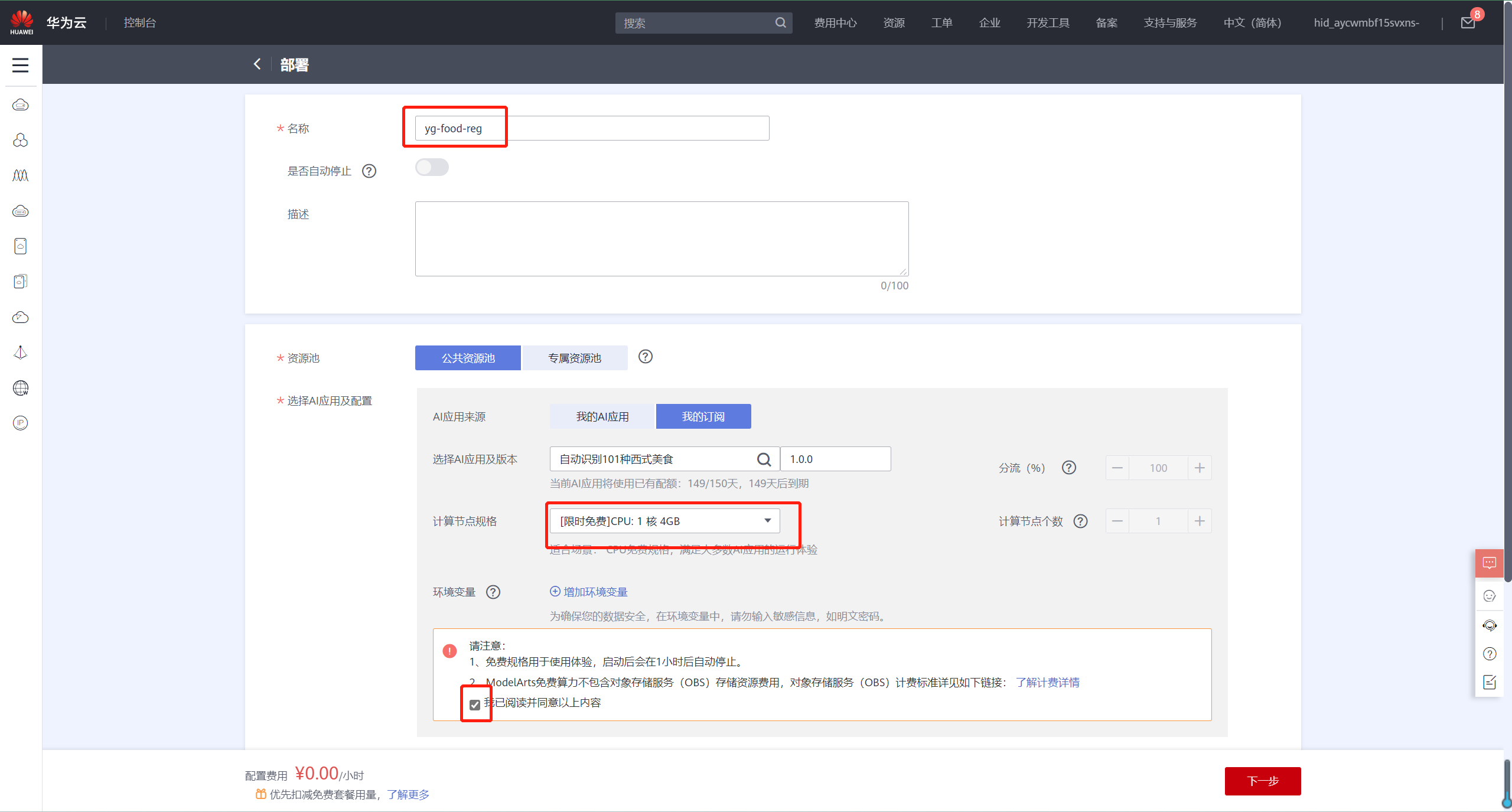Expand the 计算节点规格 dropdown

tap(664, 521)
